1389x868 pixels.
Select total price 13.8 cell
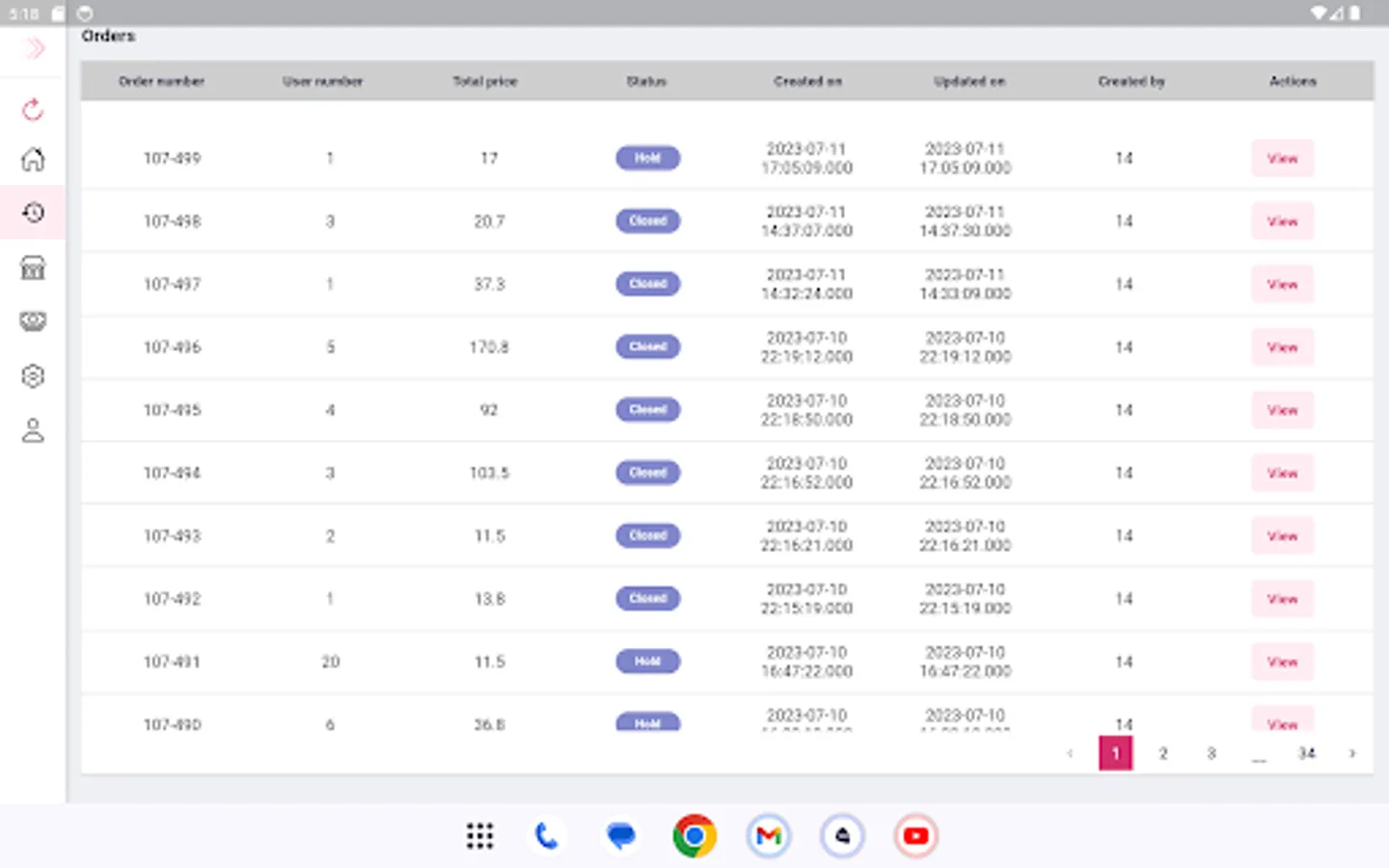coord(489,599)
